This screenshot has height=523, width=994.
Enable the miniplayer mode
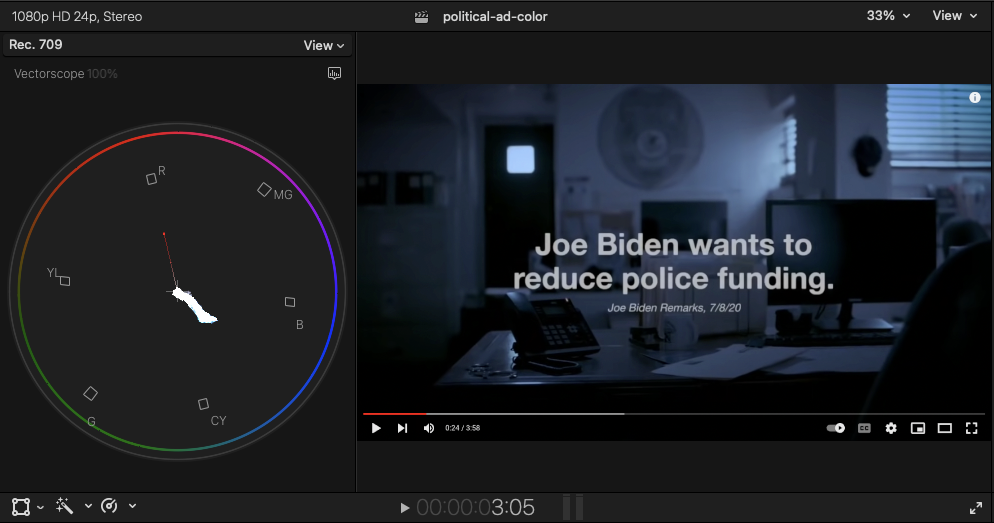pos(918,428)
